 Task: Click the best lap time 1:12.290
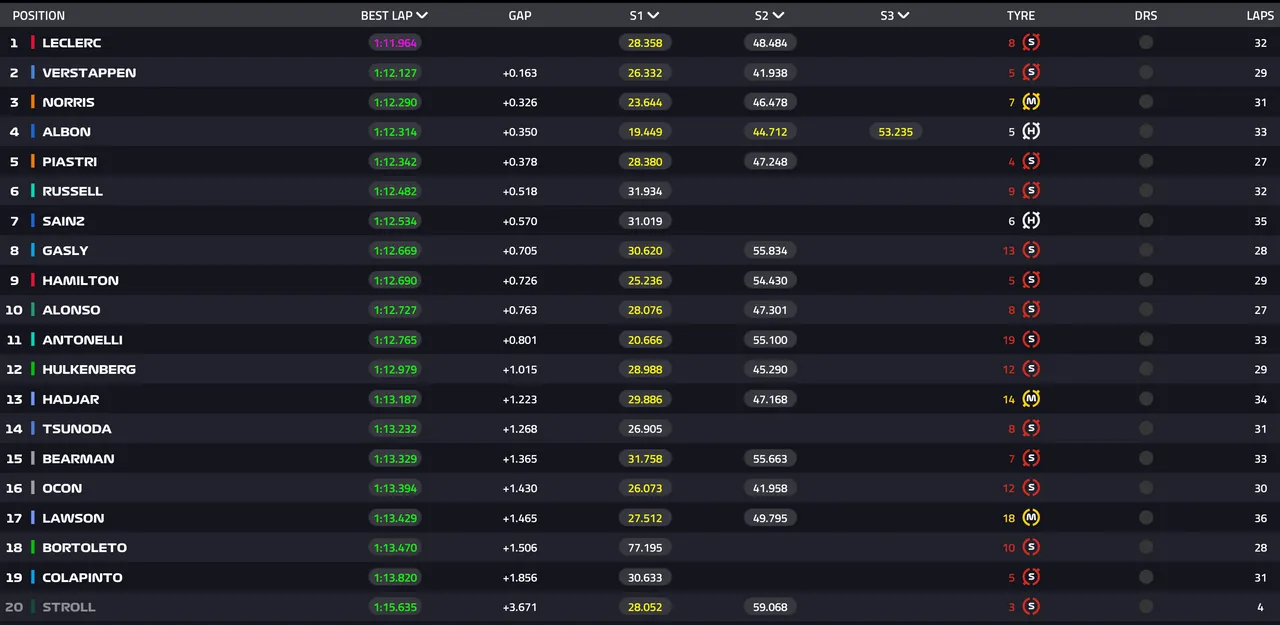[395, 102]
